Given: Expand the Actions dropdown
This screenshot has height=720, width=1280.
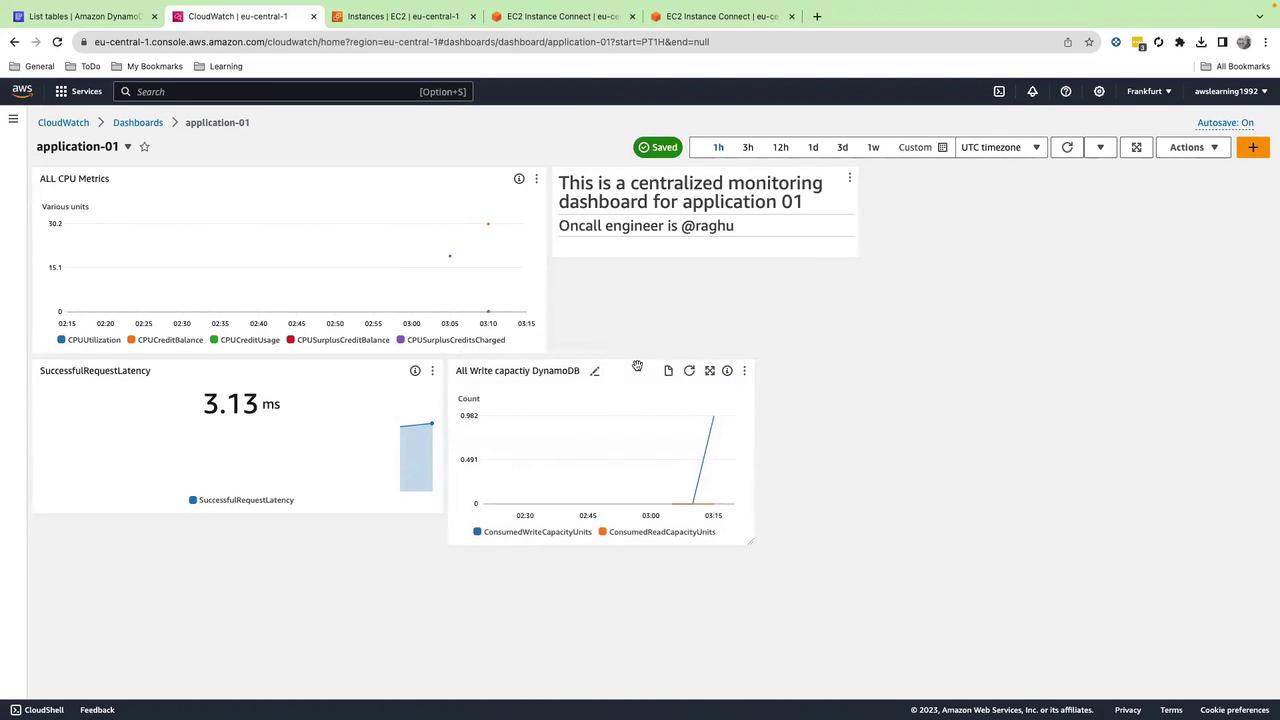Looking at the screenshot, I should (1194, 147).
